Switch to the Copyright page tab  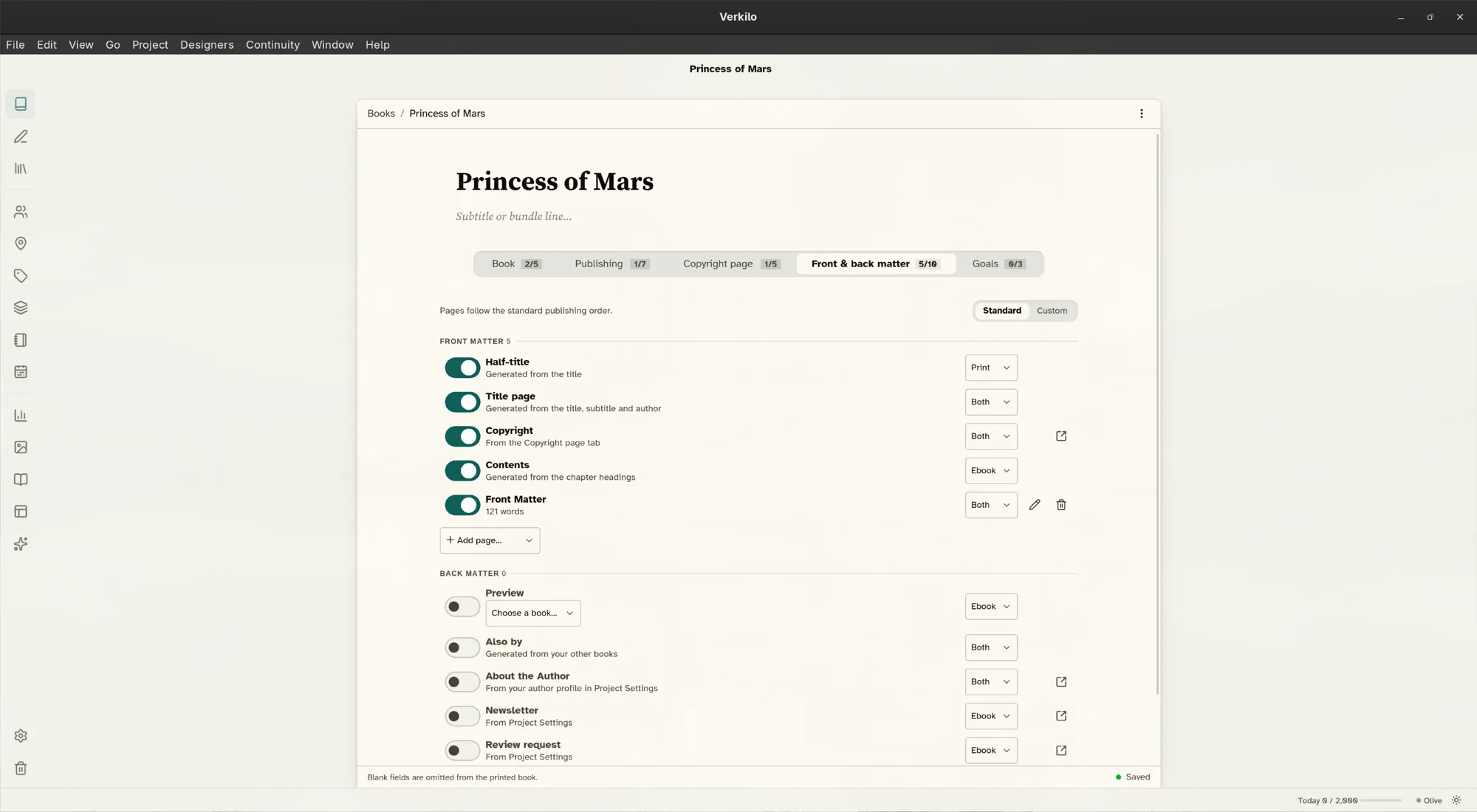(731, 264)
